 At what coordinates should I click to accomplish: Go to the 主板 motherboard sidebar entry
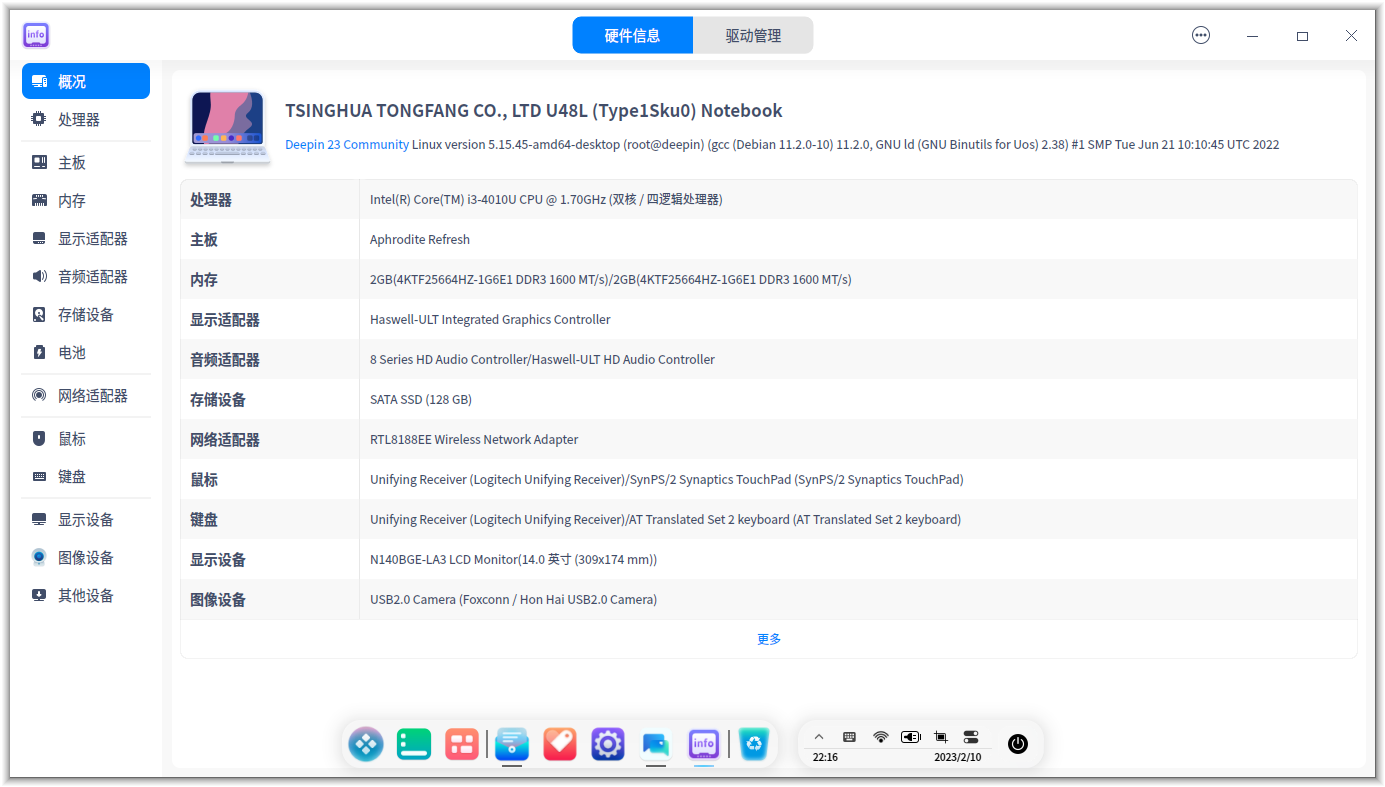[x=86, y=162]
